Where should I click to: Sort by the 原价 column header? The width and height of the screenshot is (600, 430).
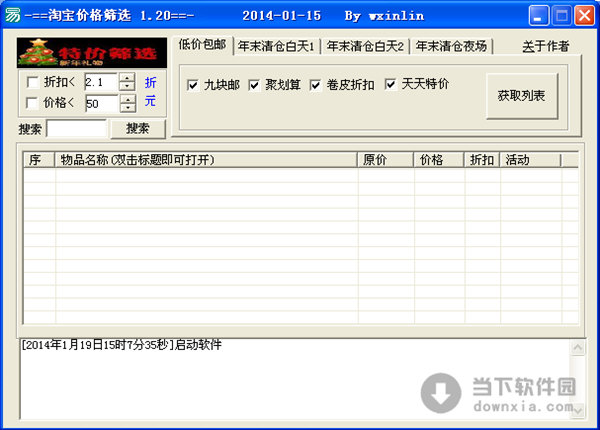click(385, 160)
